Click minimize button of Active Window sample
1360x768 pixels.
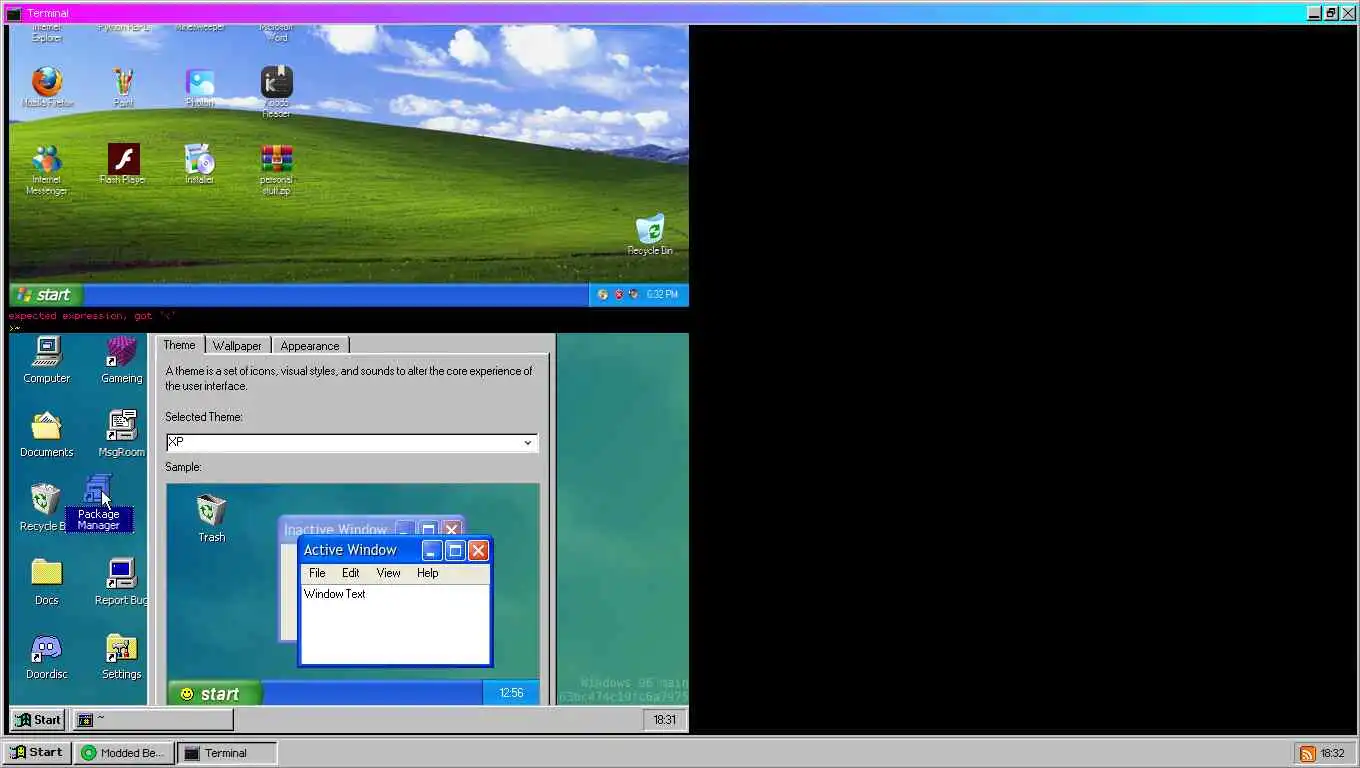point(432,550)
